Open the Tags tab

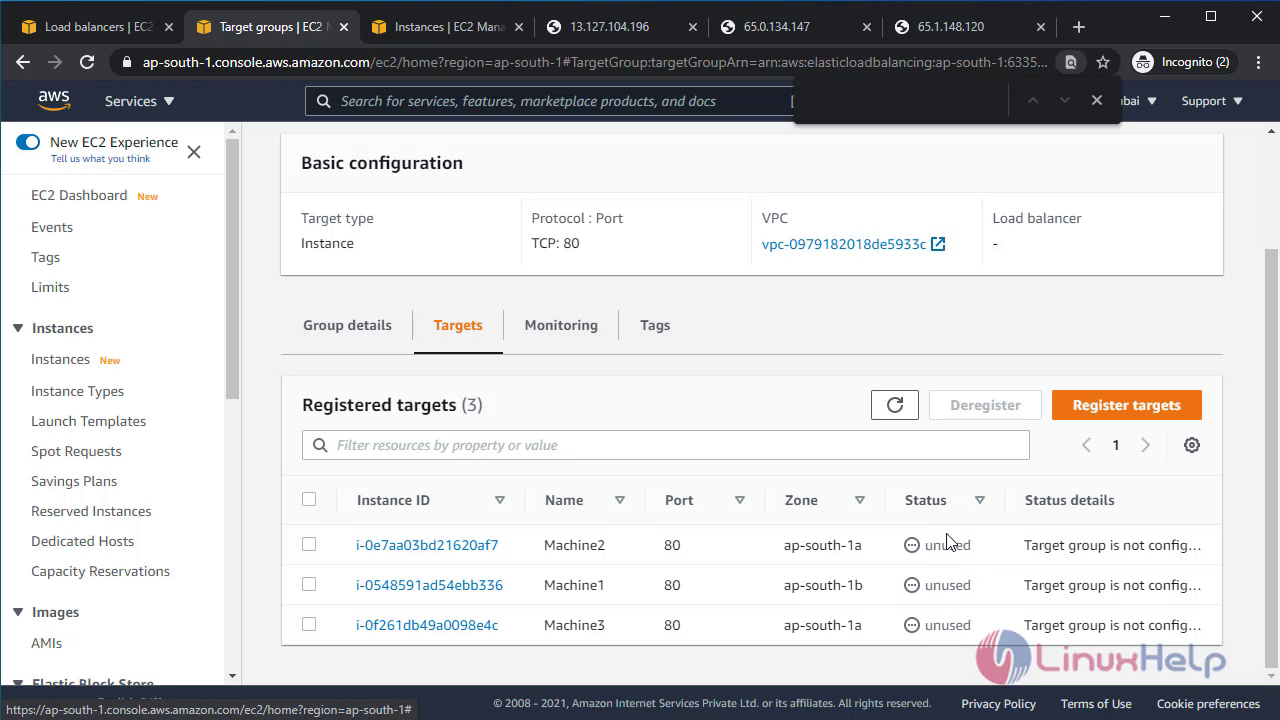point(655,325)
